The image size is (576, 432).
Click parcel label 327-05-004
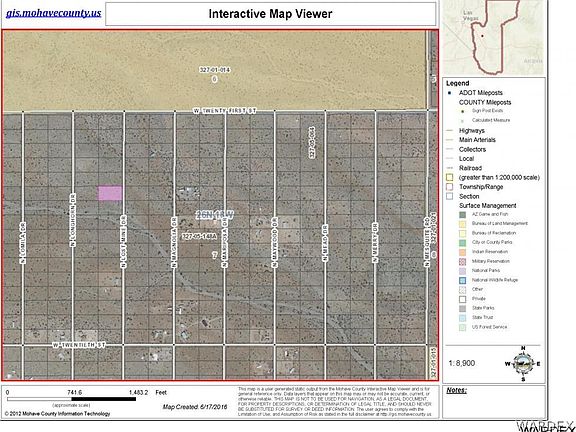[312, 143]
